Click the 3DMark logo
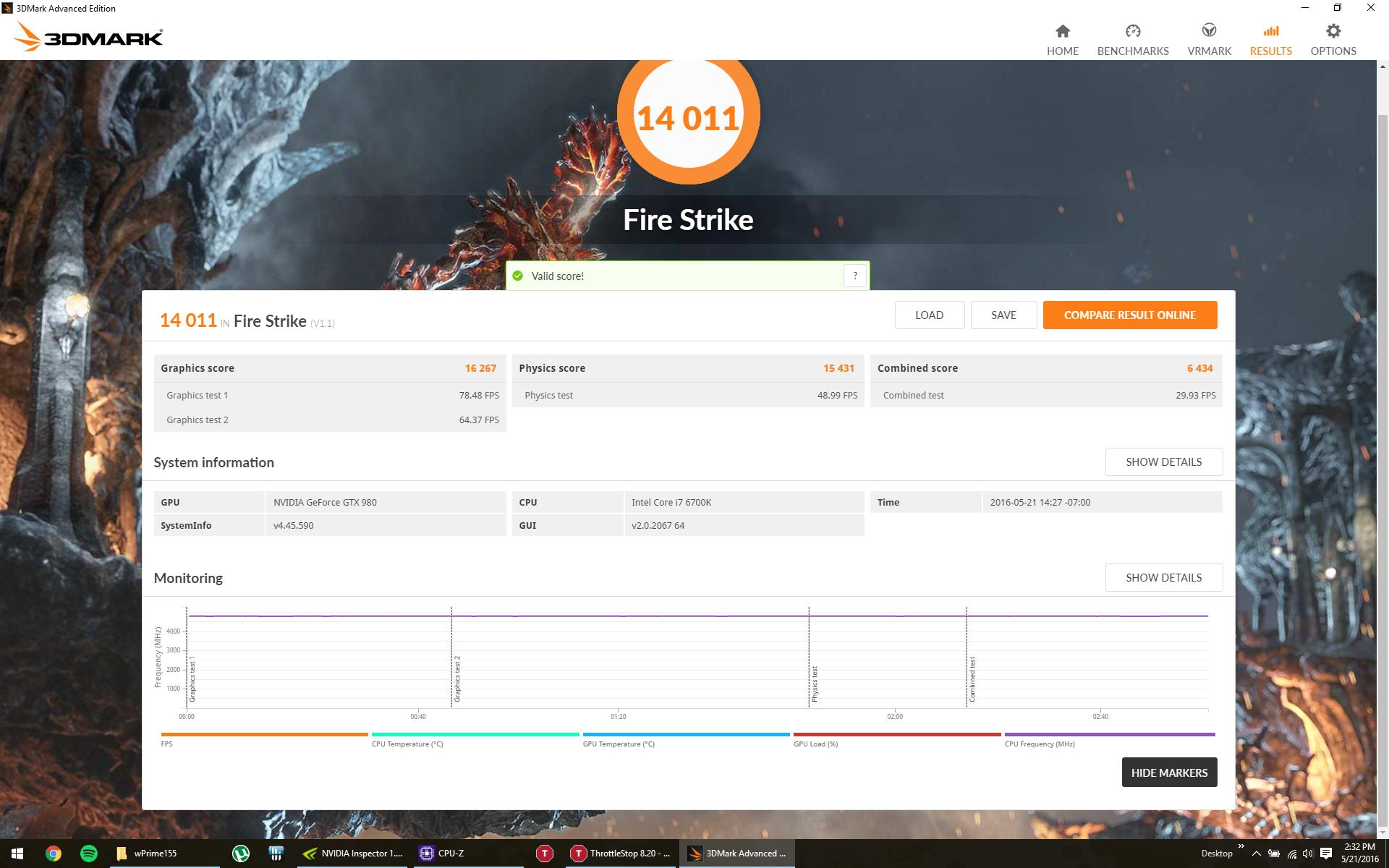 tap(88, 36)
